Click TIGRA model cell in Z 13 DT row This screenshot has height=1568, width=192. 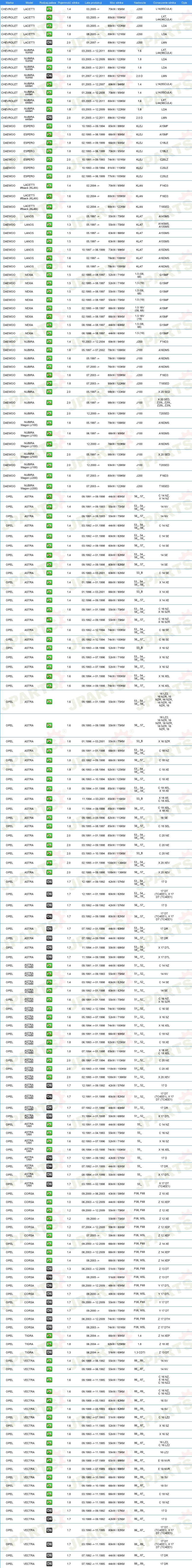tap(29, 1352)
